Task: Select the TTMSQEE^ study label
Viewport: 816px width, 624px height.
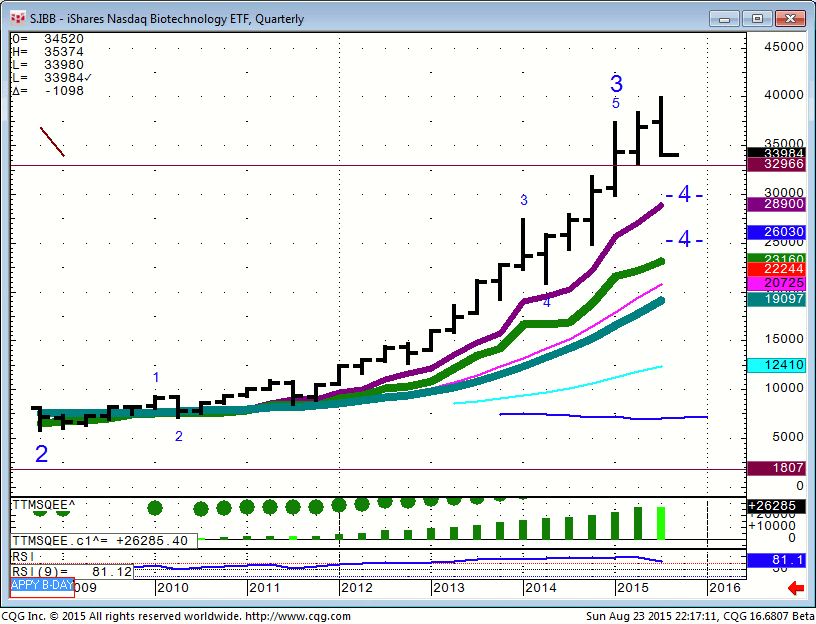Action: pos(44,505)
